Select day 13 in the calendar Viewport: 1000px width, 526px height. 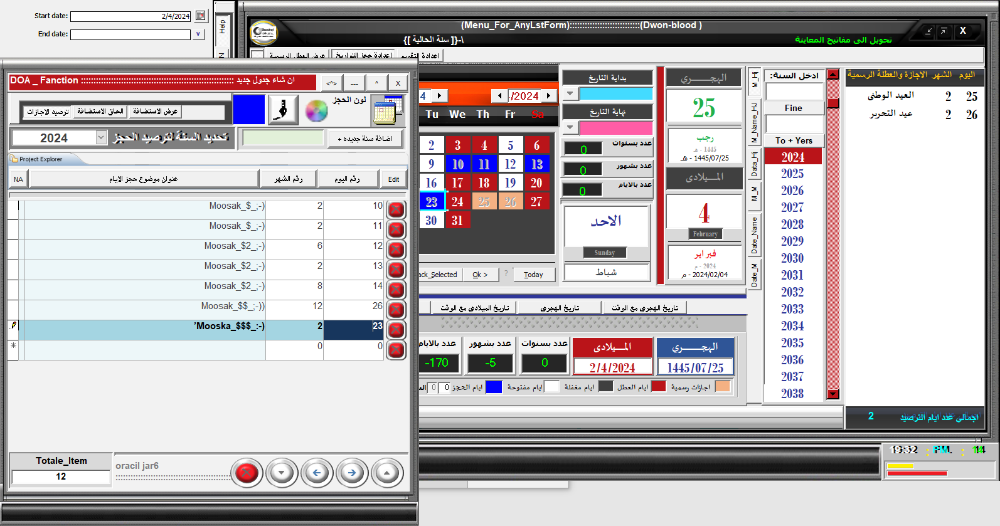tap(536, 164)
